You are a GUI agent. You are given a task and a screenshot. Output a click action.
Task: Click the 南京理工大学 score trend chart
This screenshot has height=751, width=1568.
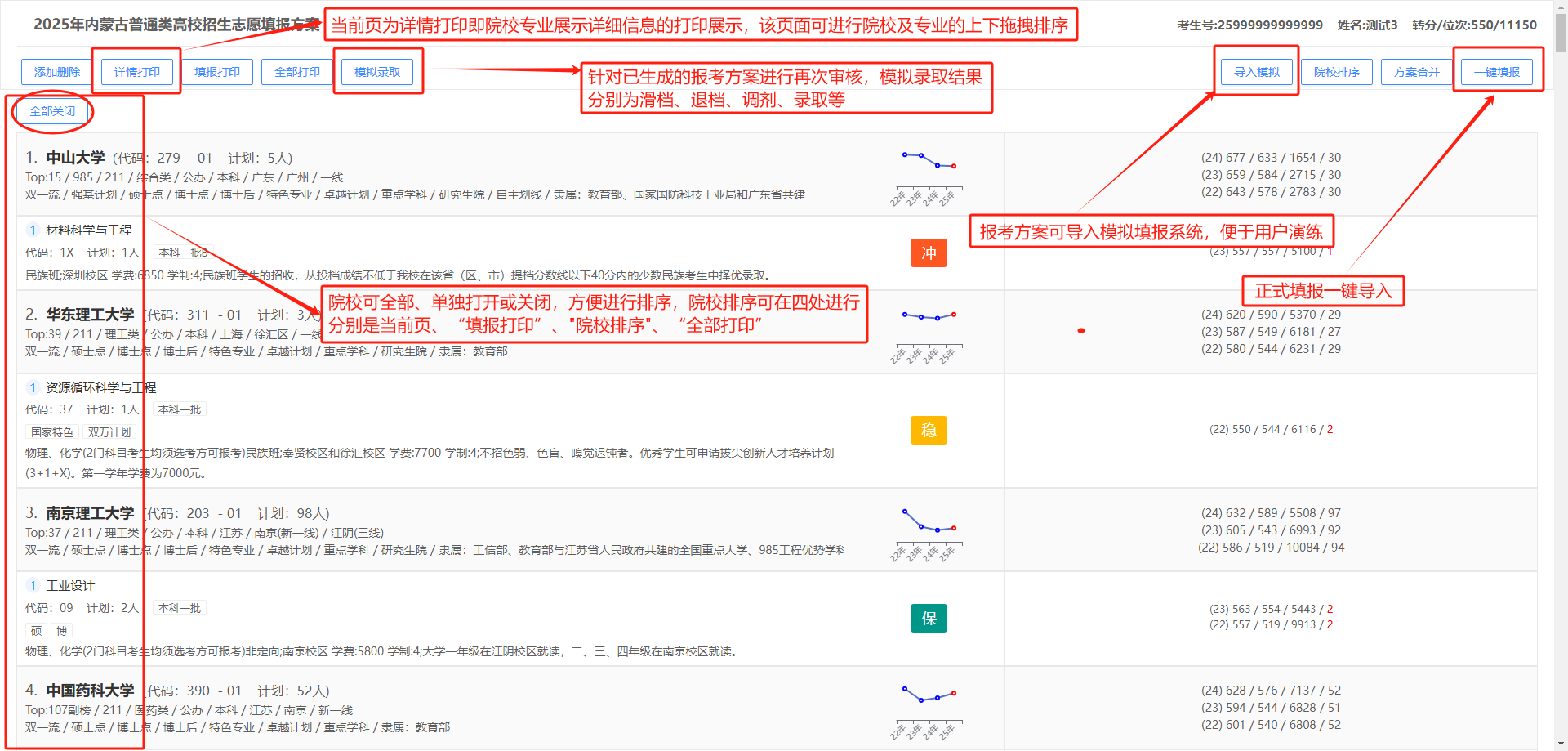coord(929,532)
